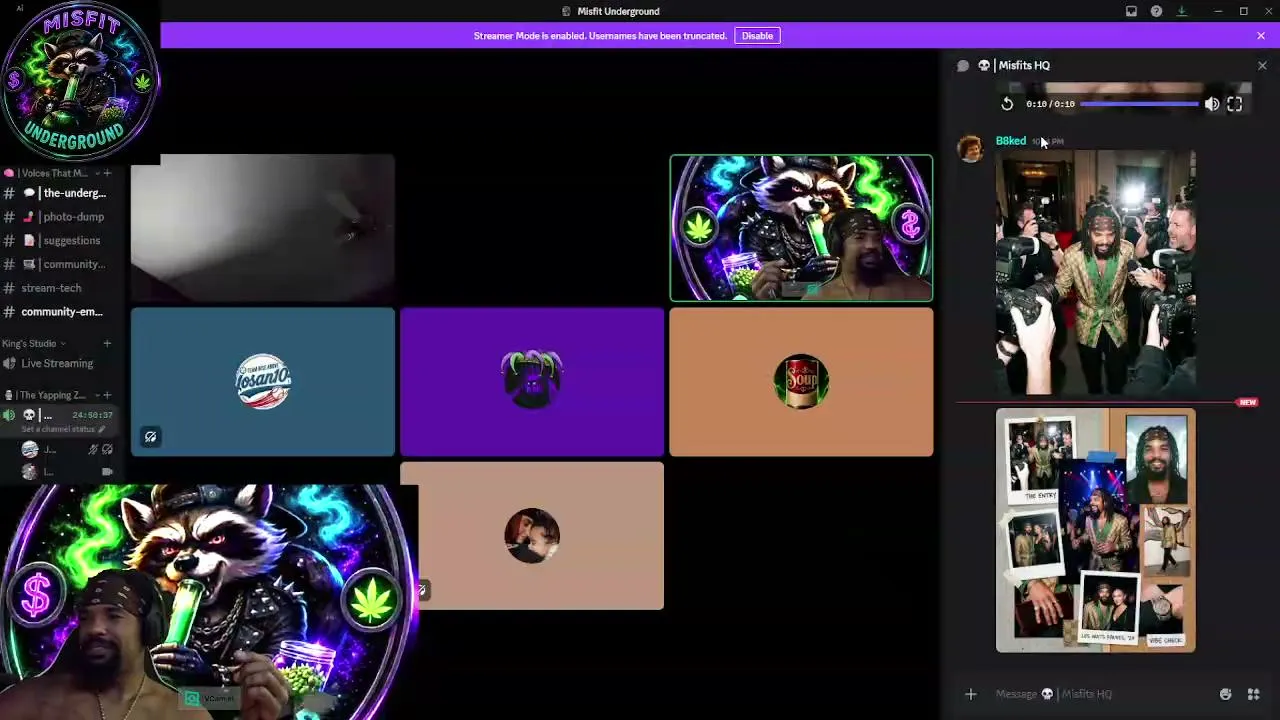This screenshot has width=1280, height=720.
Task: Open the community... channel with computer emoji
Action: click(x=63, y=265)
